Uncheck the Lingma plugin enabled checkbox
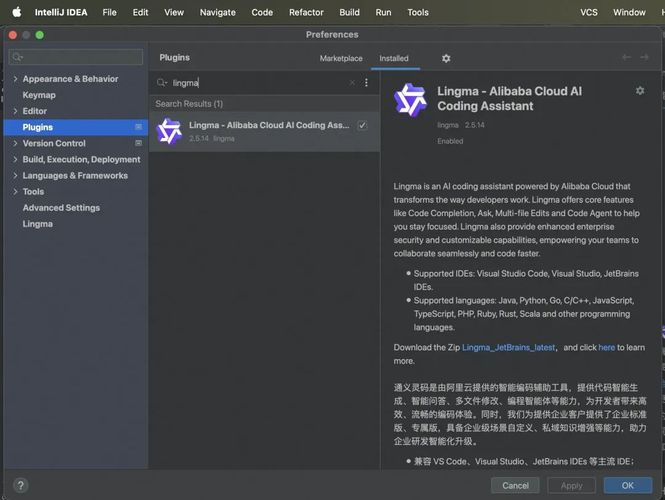The image size is (665, 500). coord(362,125)
